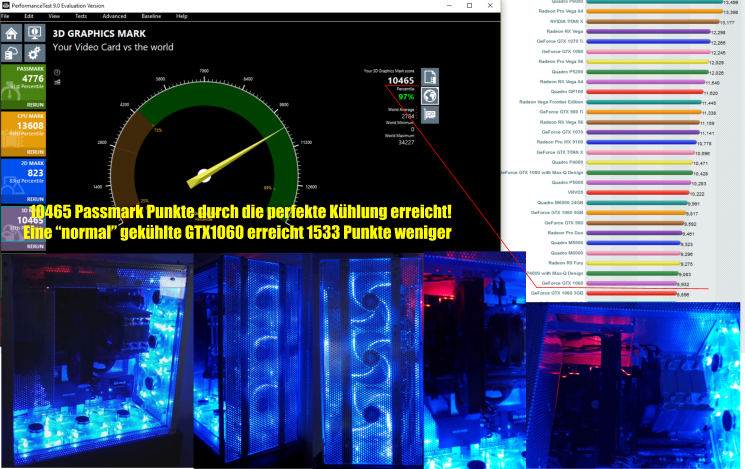This screenshot has width=745, height=469.
Task: Click the World Maximum 34227 value
Action: click(x=406, y=143)
